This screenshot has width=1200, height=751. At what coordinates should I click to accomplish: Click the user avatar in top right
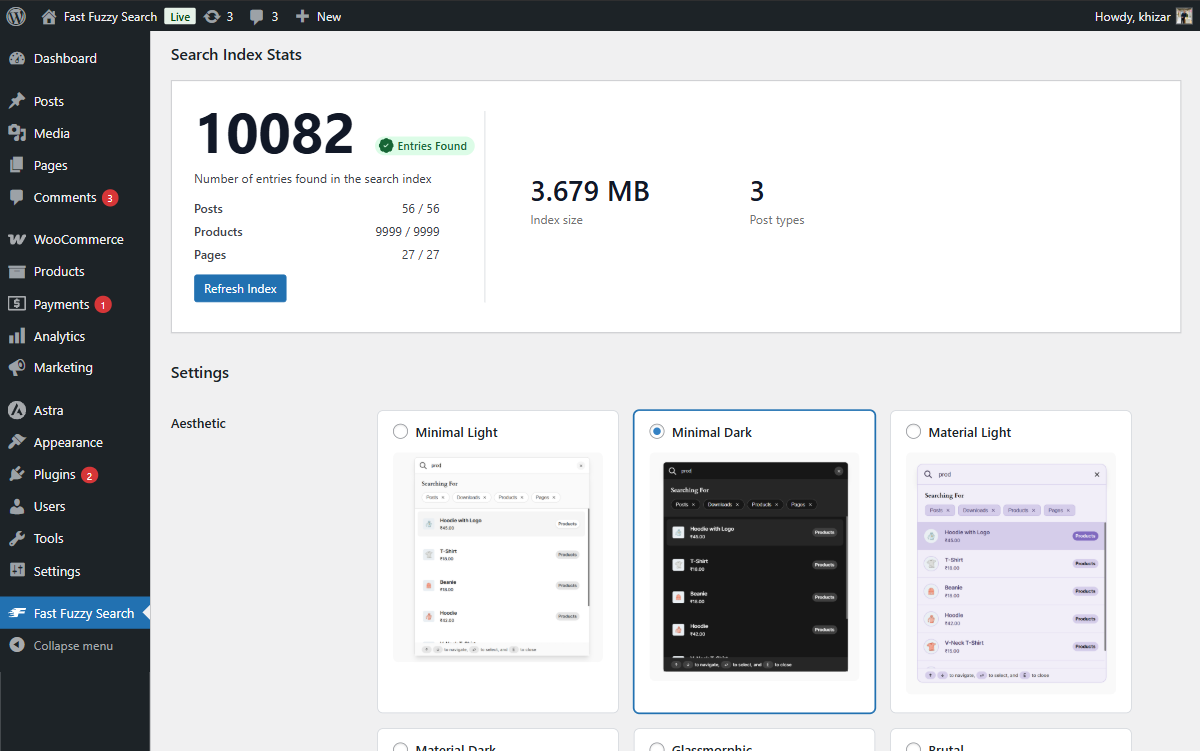coord(1184,16)
